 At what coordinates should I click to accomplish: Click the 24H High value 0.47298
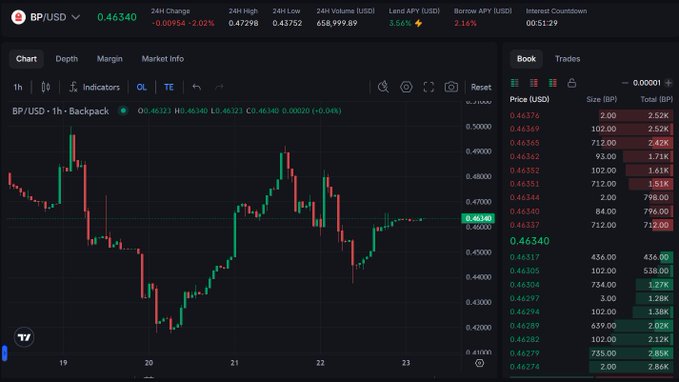point(243,23)
